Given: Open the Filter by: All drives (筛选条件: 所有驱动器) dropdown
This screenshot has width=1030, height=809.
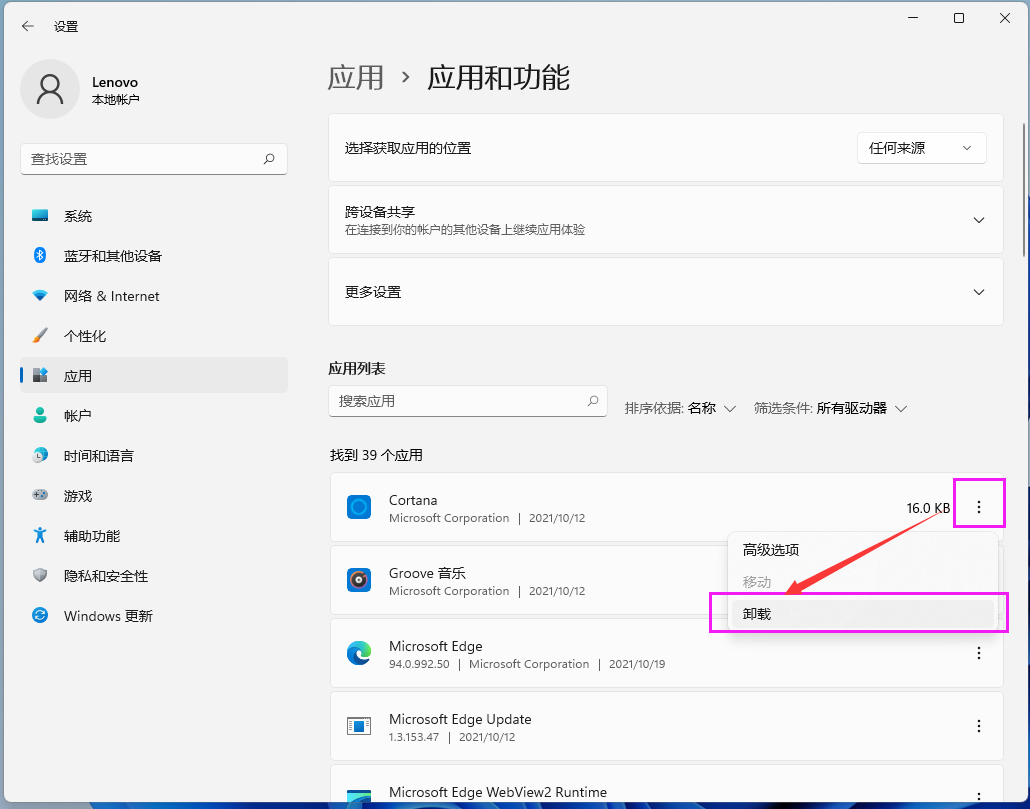Looking at the screenshot, I should [x=830, y=408].
